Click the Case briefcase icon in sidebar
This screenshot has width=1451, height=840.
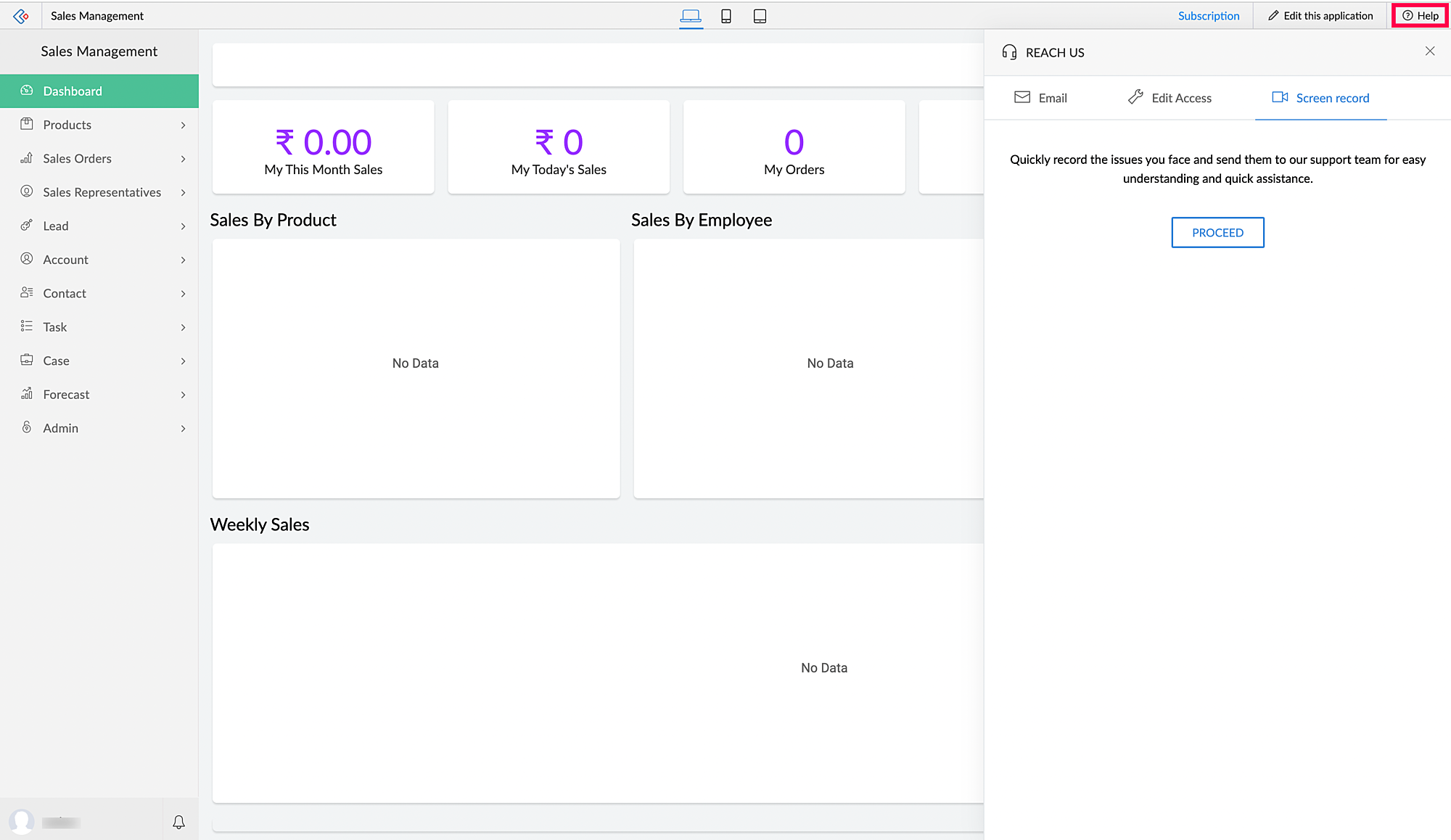point(27,361)
